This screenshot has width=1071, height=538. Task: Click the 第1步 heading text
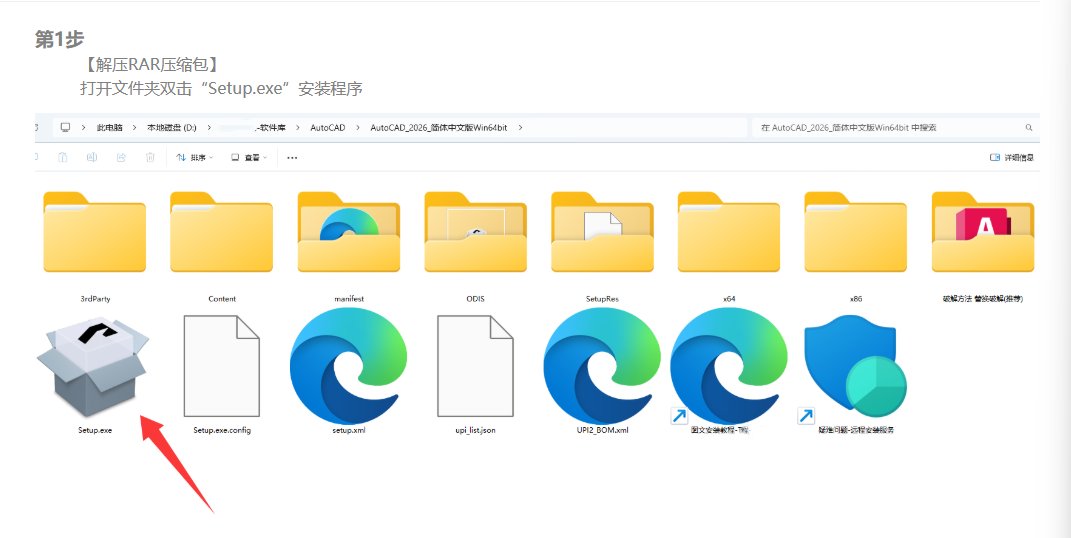[59, 40]
